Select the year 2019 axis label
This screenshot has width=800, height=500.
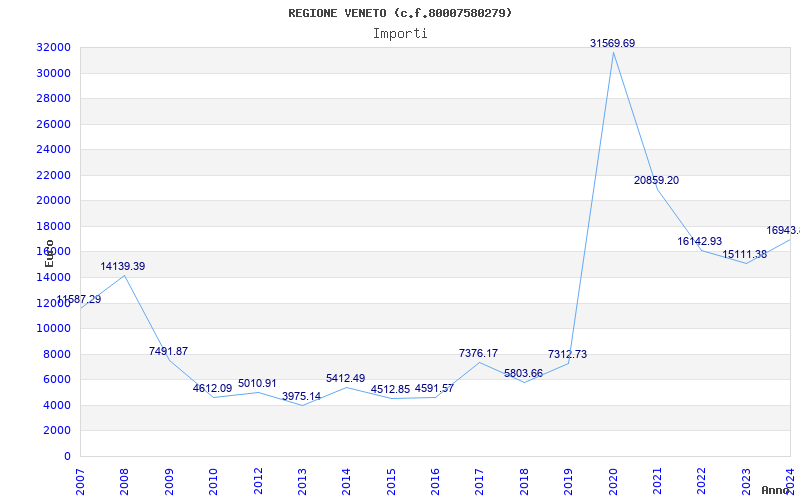(x=568, y=482)
